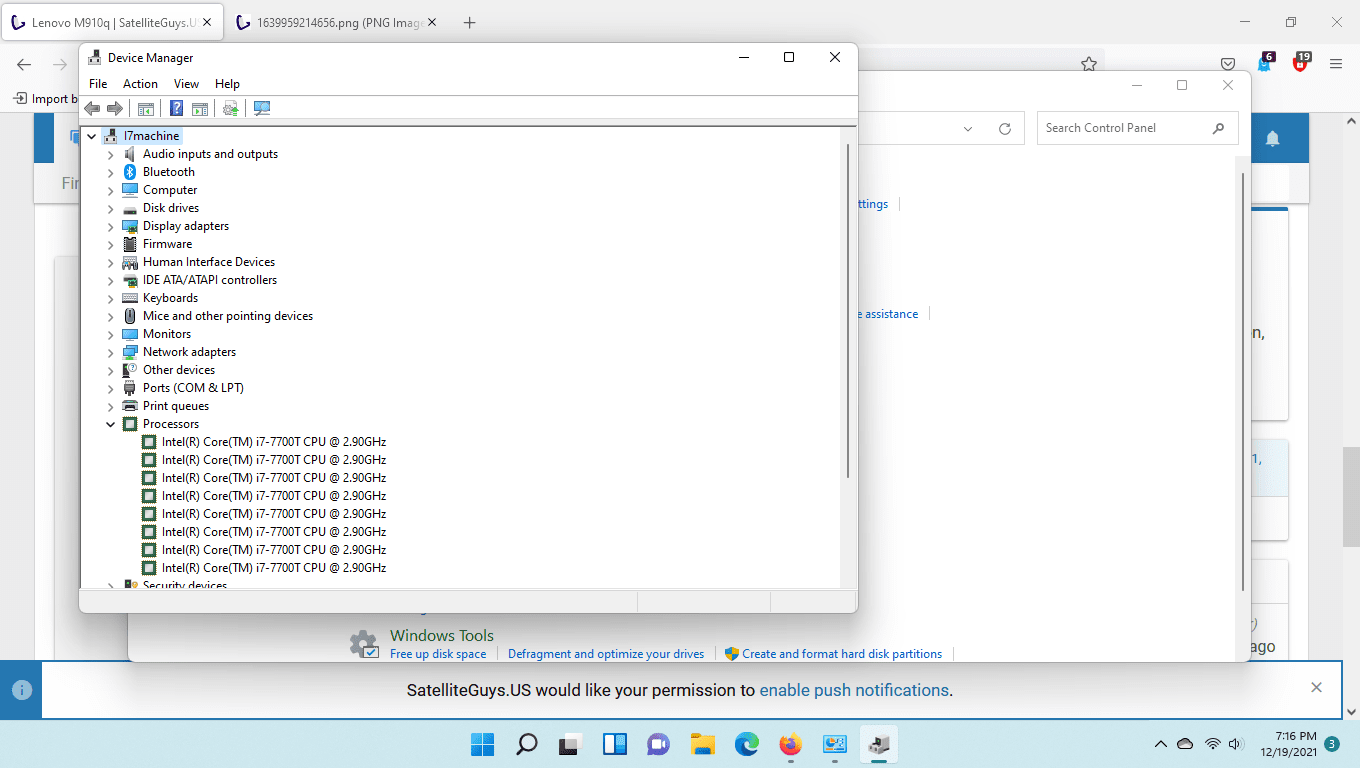
Task: Click the Device Manager taskbar icon
Action: (879, 744)
